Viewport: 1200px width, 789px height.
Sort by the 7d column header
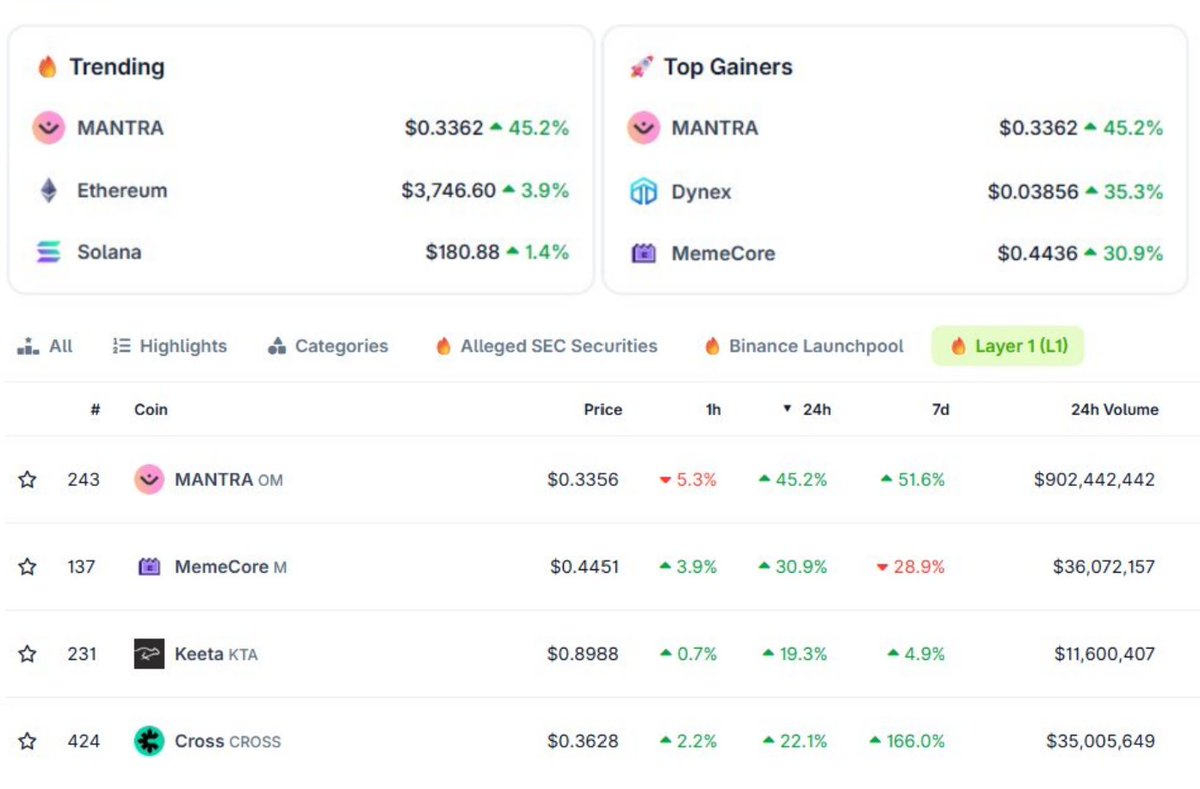[x=940, y=409]
